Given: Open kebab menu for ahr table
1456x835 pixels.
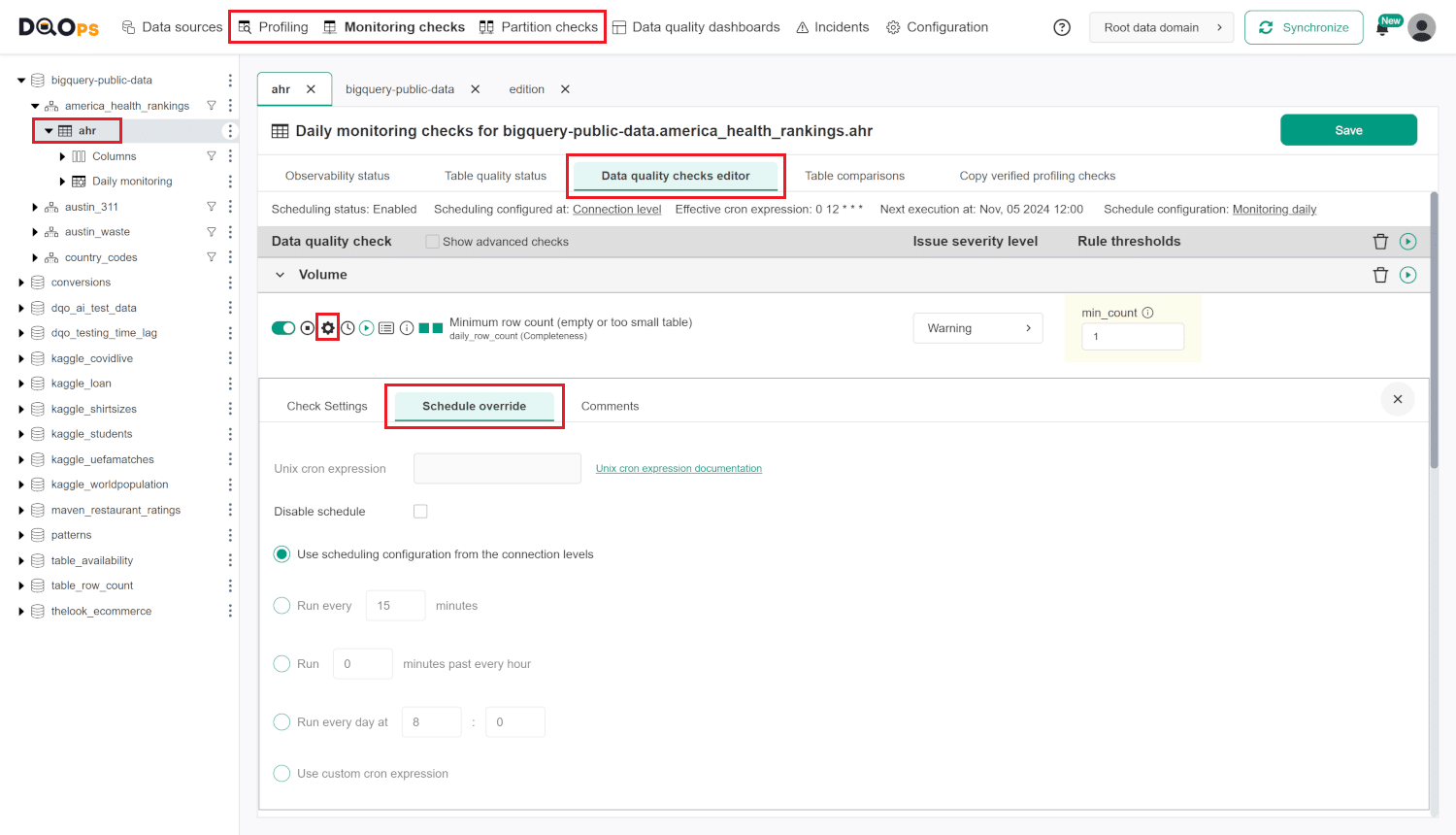Looking at the screenshot, I should tap(230, 131).
